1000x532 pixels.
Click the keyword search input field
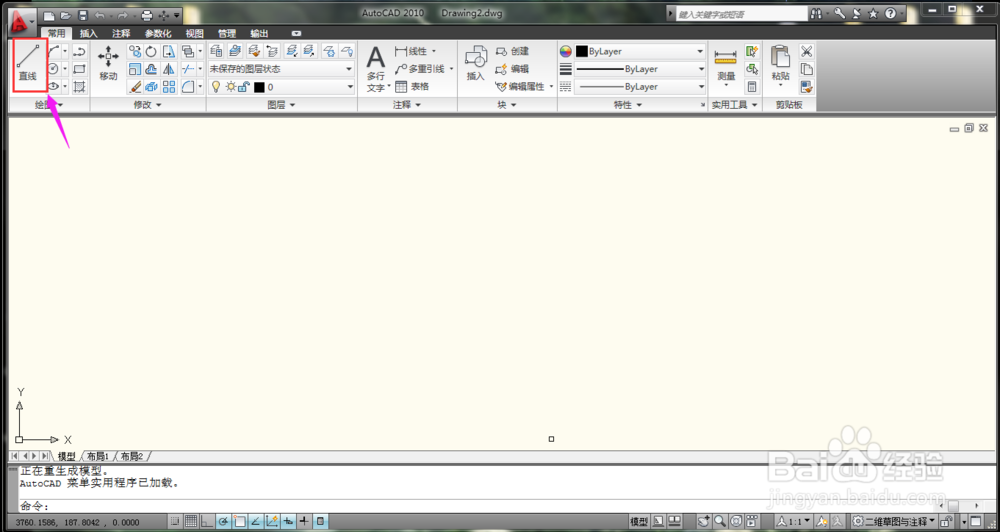click(741, 13)
